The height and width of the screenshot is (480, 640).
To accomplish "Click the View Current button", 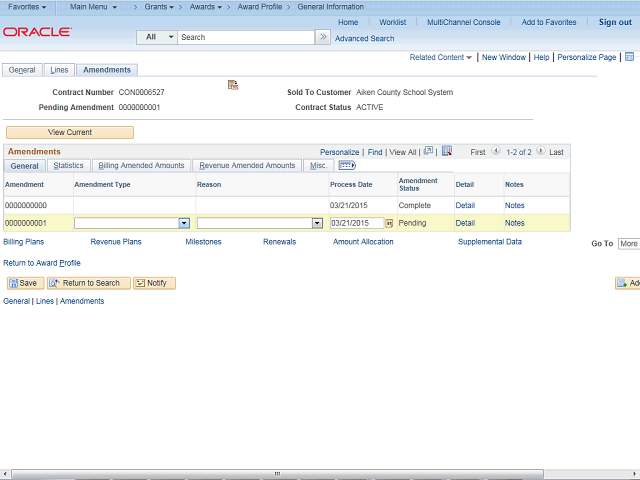I will click(x=70, y=132).
